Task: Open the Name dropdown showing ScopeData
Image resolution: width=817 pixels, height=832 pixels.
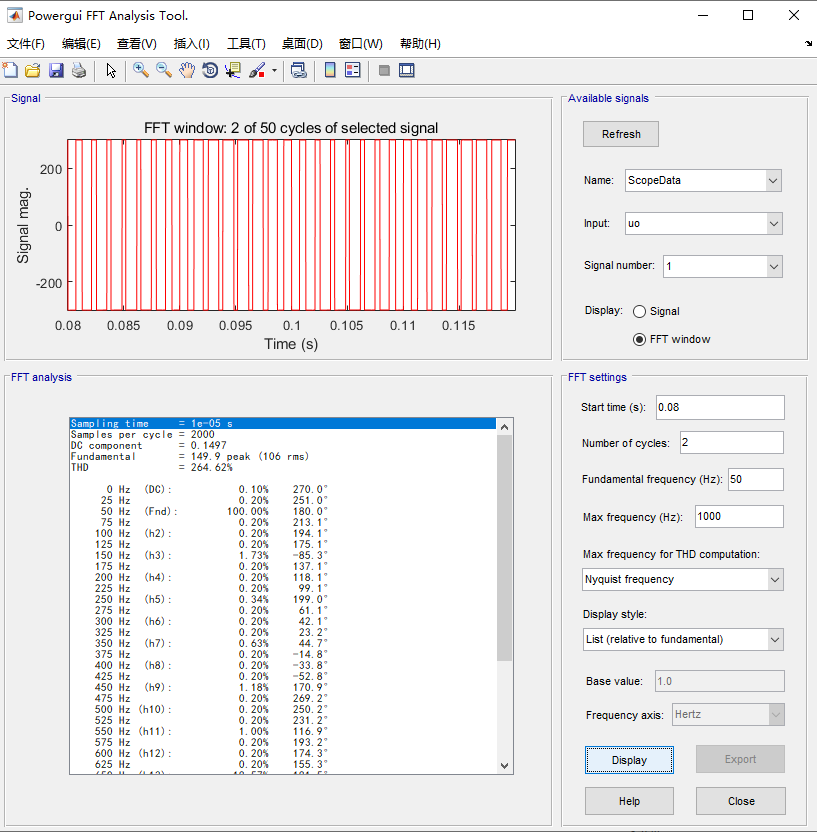Action: 703,181
